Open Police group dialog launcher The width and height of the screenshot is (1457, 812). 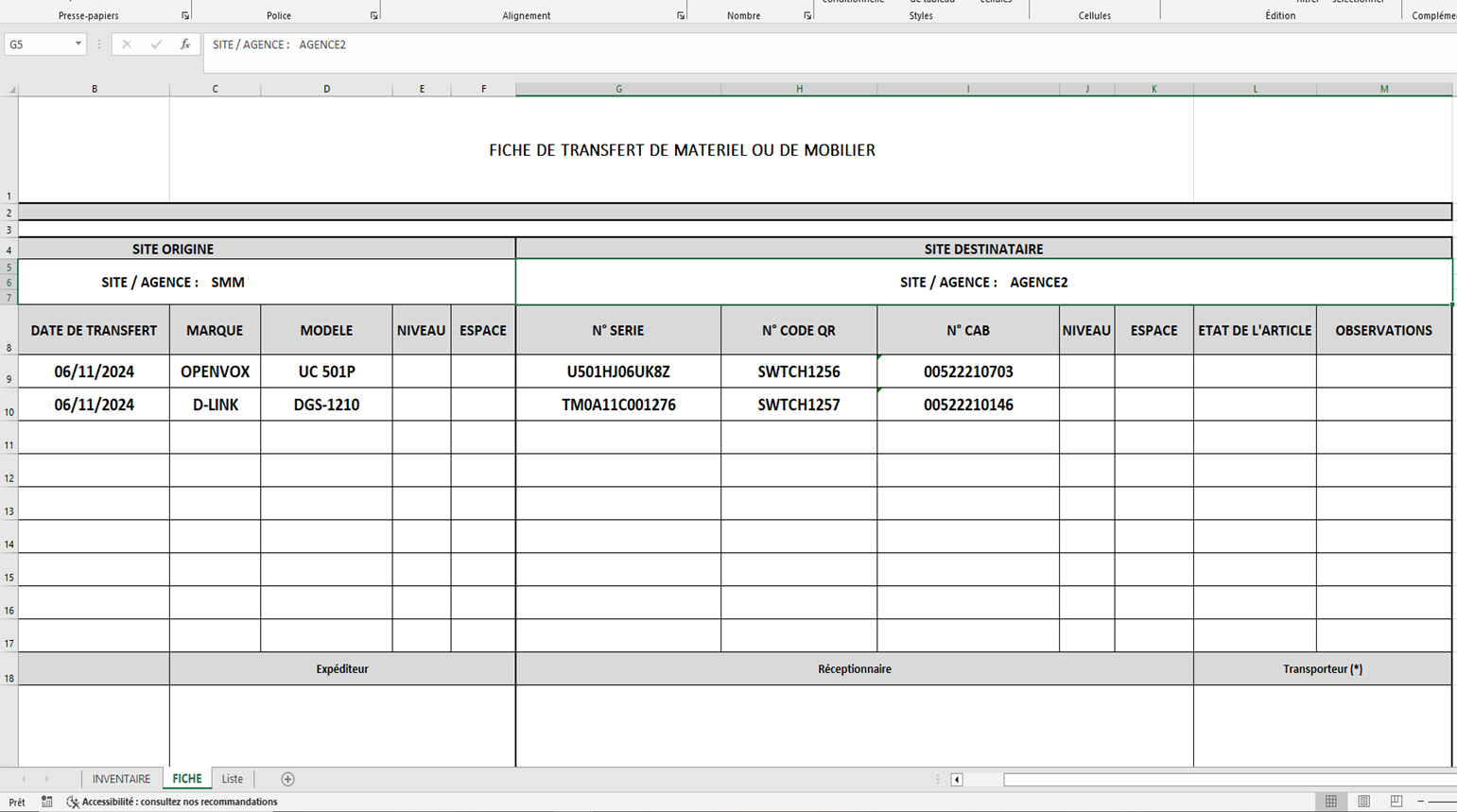coord(374,16)
